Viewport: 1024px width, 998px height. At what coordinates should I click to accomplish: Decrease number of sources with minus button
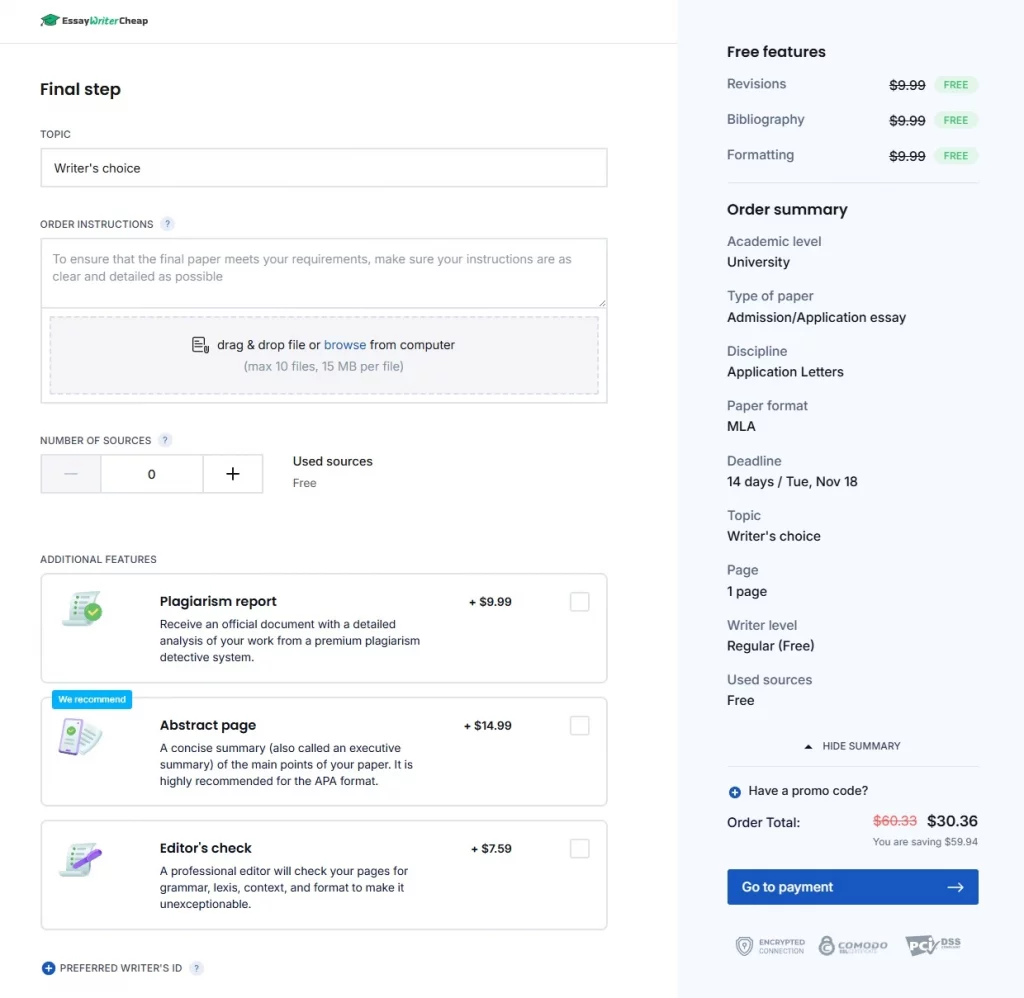[71, 474]
